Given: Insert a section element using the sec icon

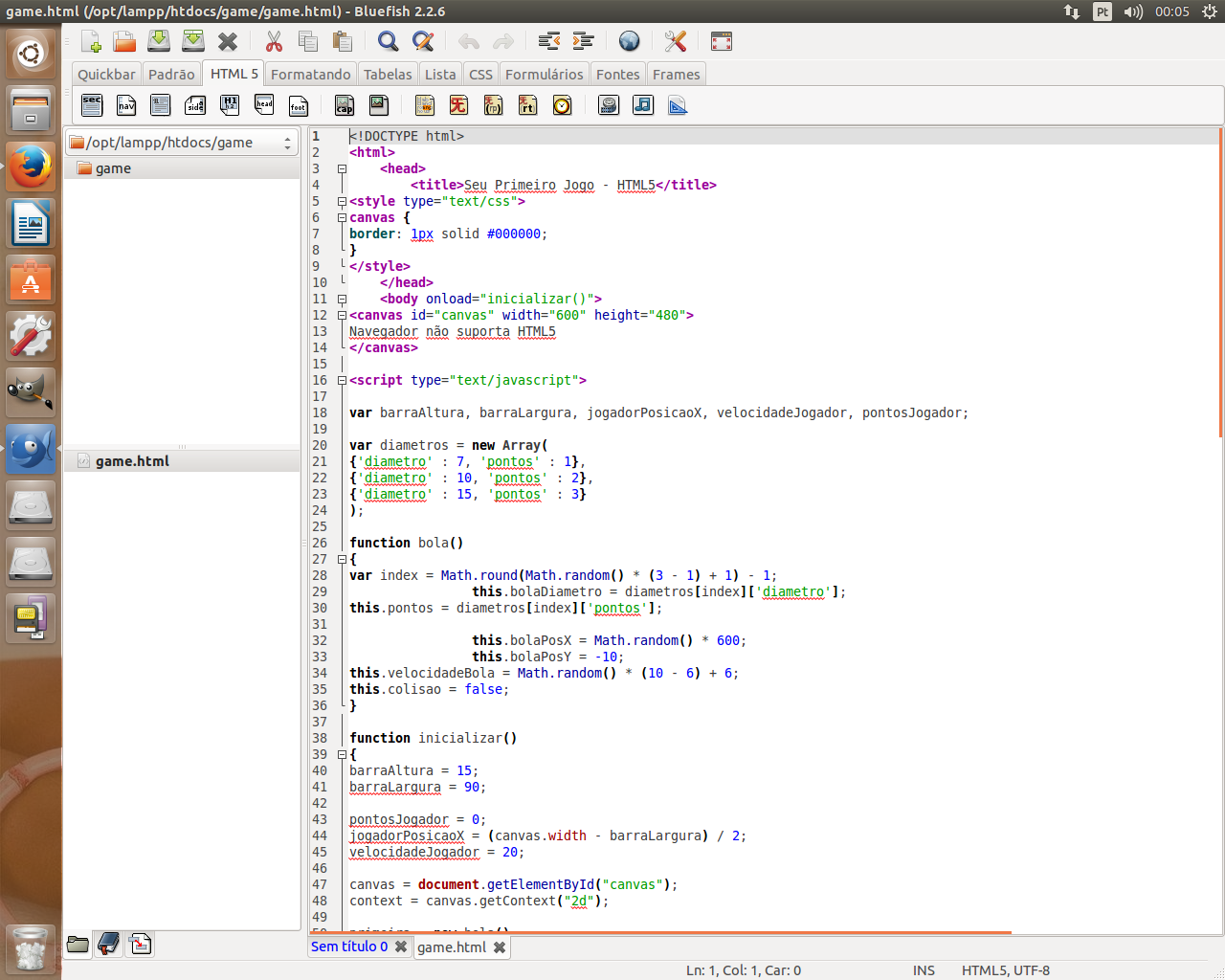Looking at the screenshot, I should pyautogui.click(x=92, y=105).
